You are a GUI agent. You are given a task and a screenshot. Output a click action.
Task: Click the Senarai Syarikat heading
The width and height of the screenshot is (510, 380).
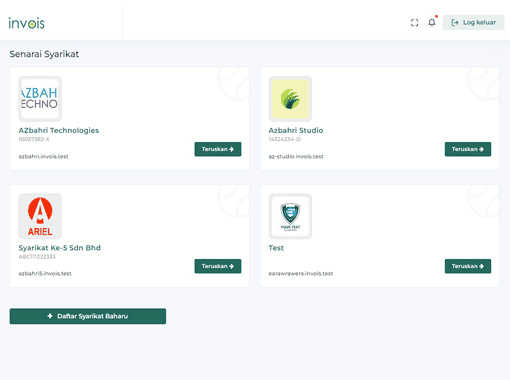pos(44,54)
